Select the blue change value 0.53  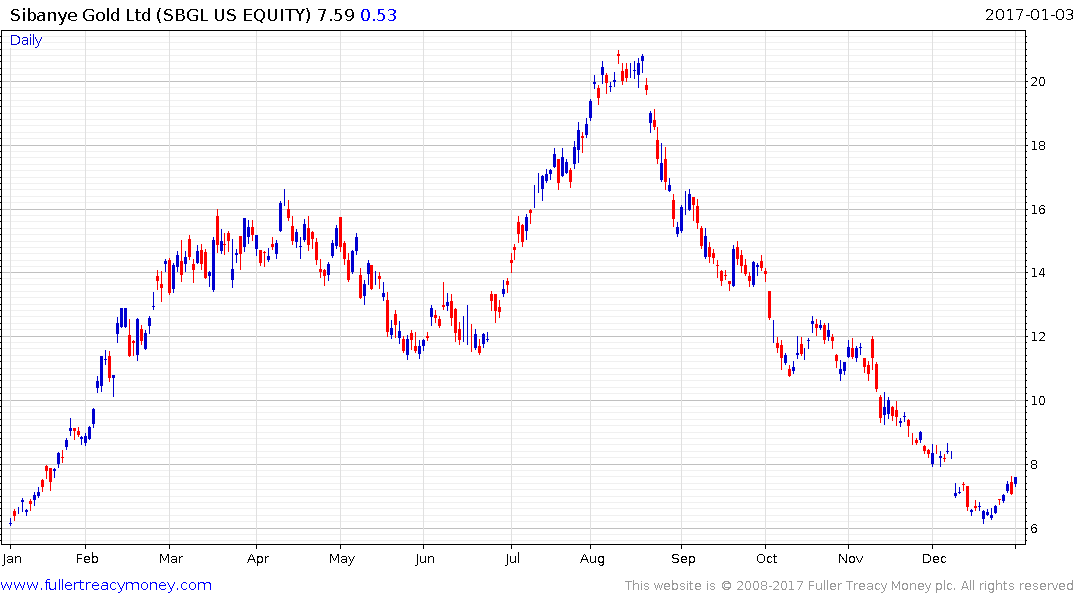(x=378, y=15)
